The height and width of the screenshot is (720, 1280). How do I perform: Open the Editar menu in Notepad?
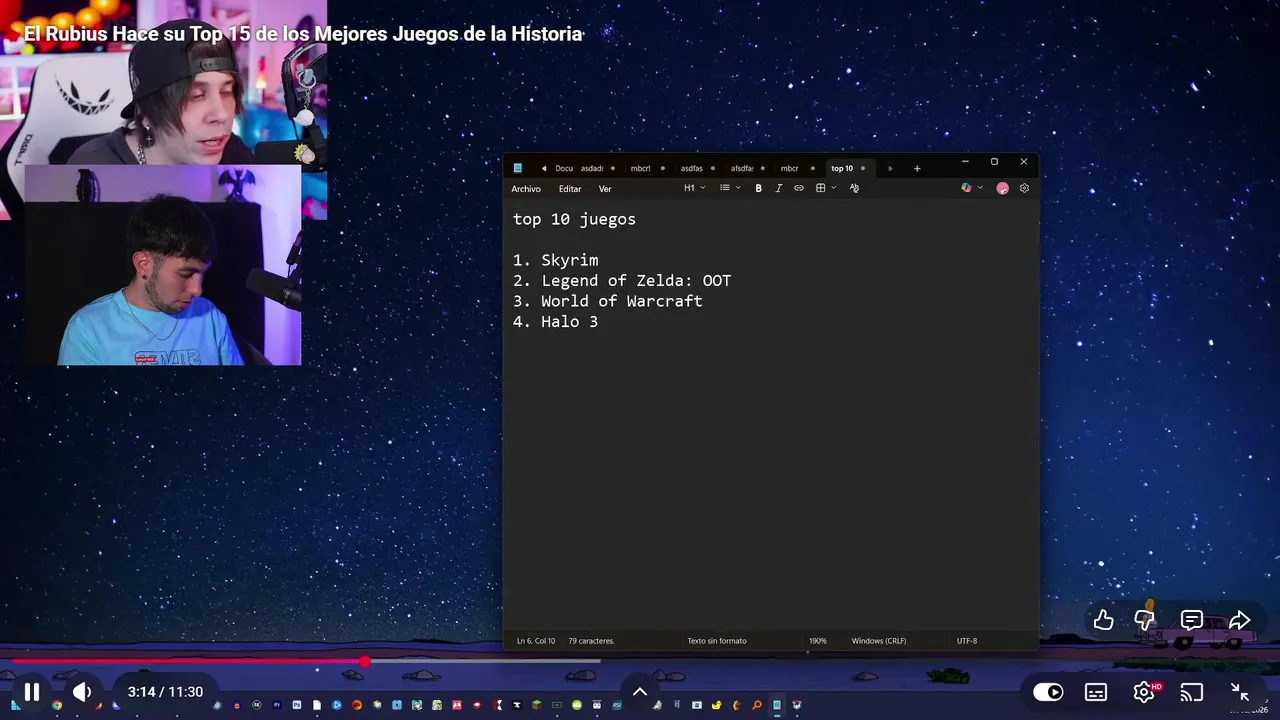570,189
